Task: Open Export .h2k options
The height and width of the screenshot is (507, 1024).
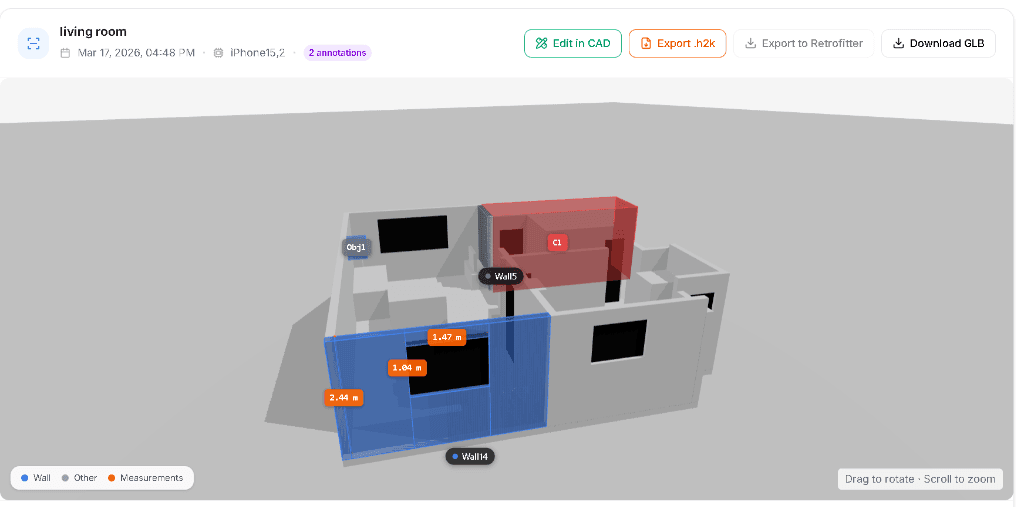Action: 677,44
